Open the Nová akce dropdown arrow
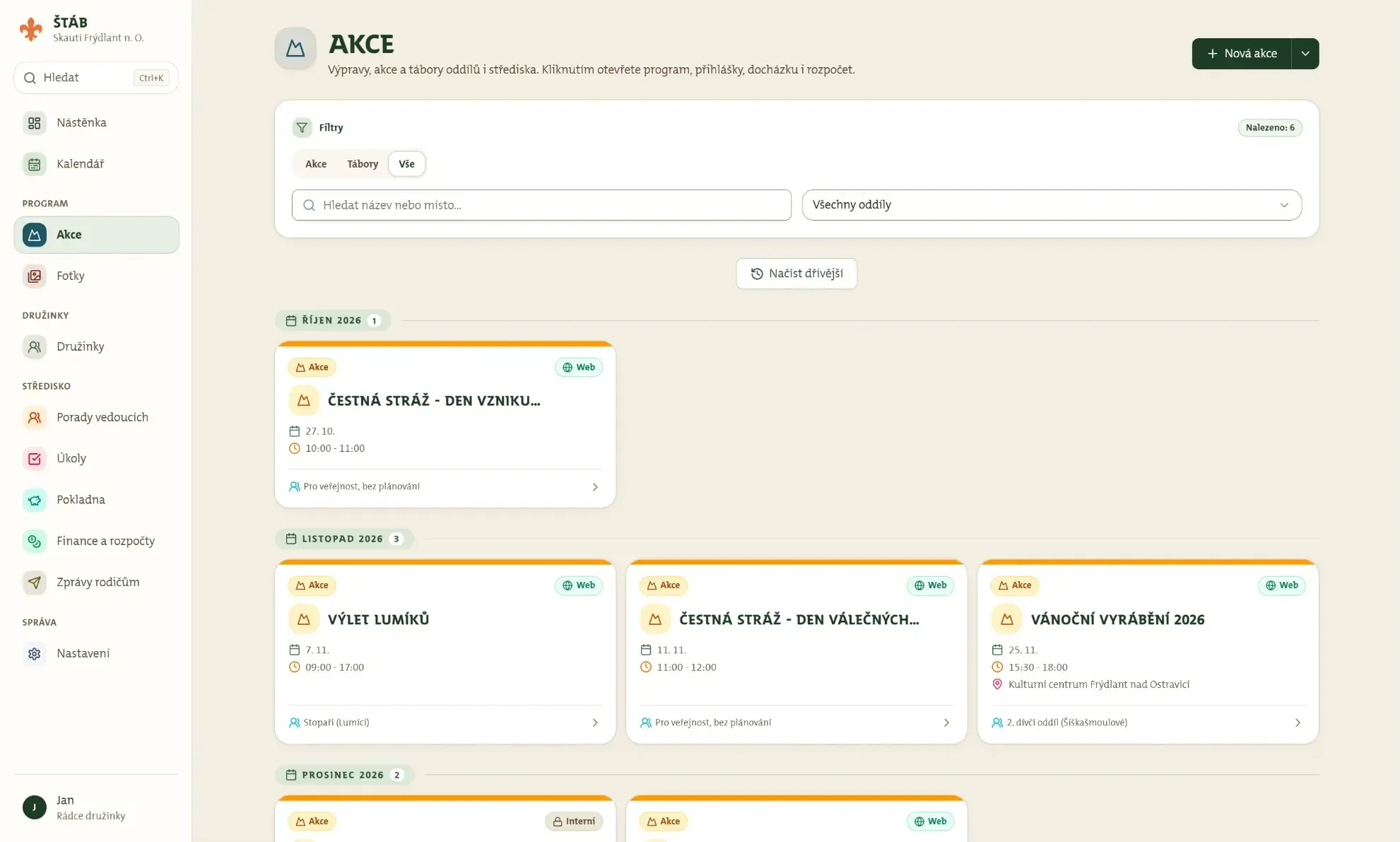The image size is (1400, 842). (1305, 54)
